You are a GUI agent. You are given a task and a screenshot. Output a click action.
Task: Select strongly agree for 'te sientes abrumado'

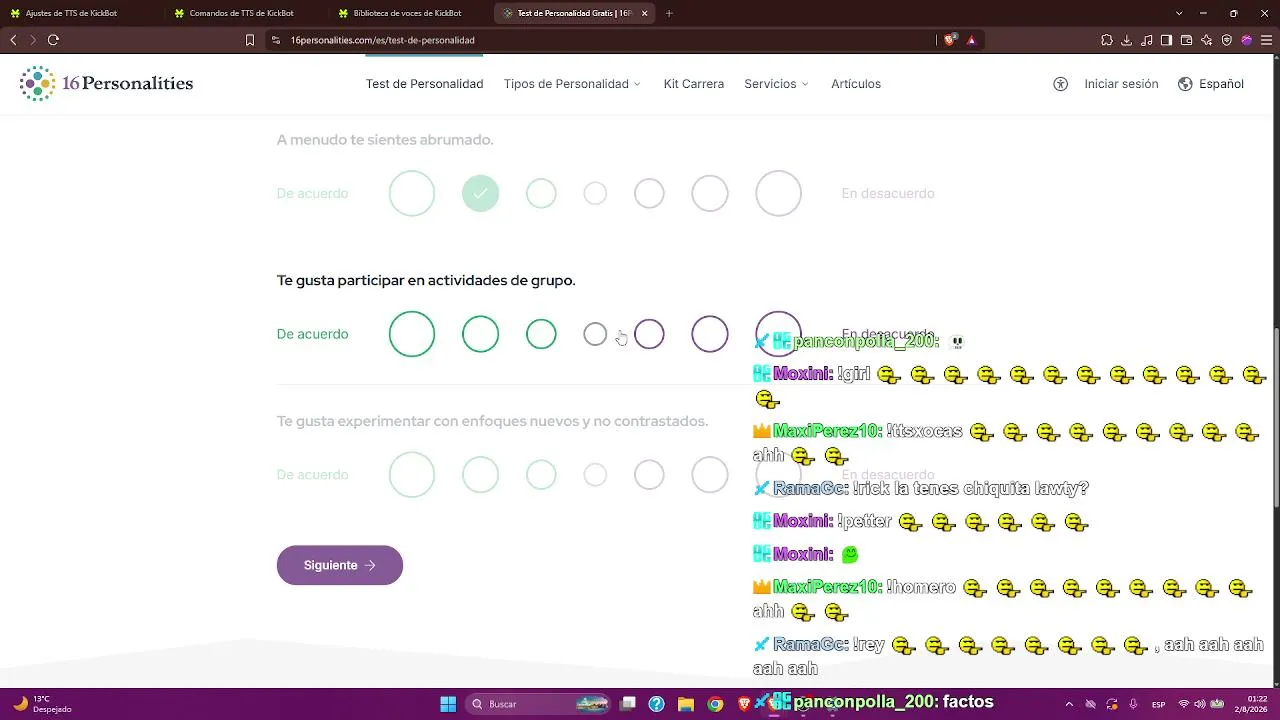[x=412, y=193]
